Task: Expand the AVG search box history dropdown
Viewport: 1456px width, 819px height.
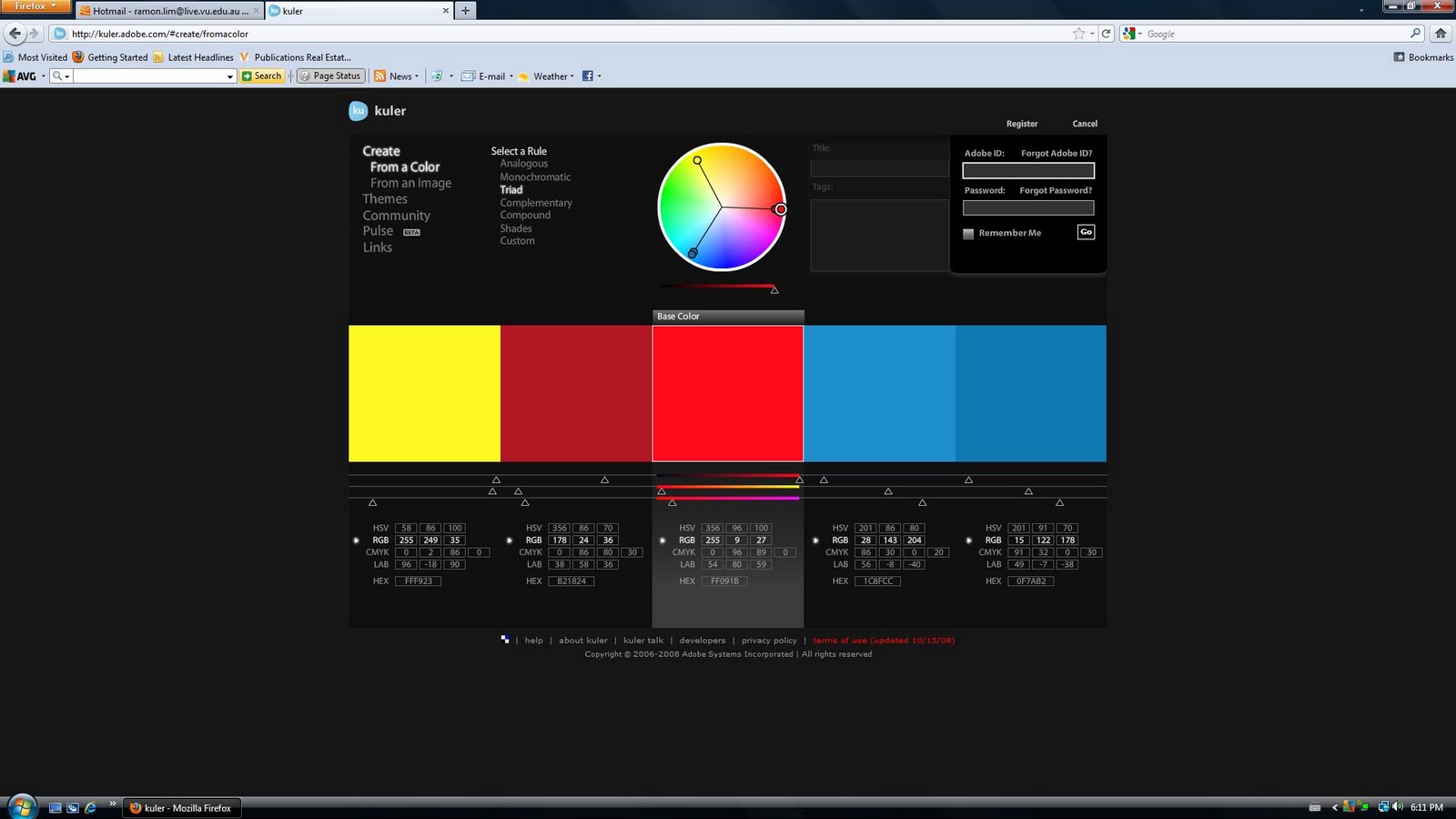Action: click(x=230, y=76)
